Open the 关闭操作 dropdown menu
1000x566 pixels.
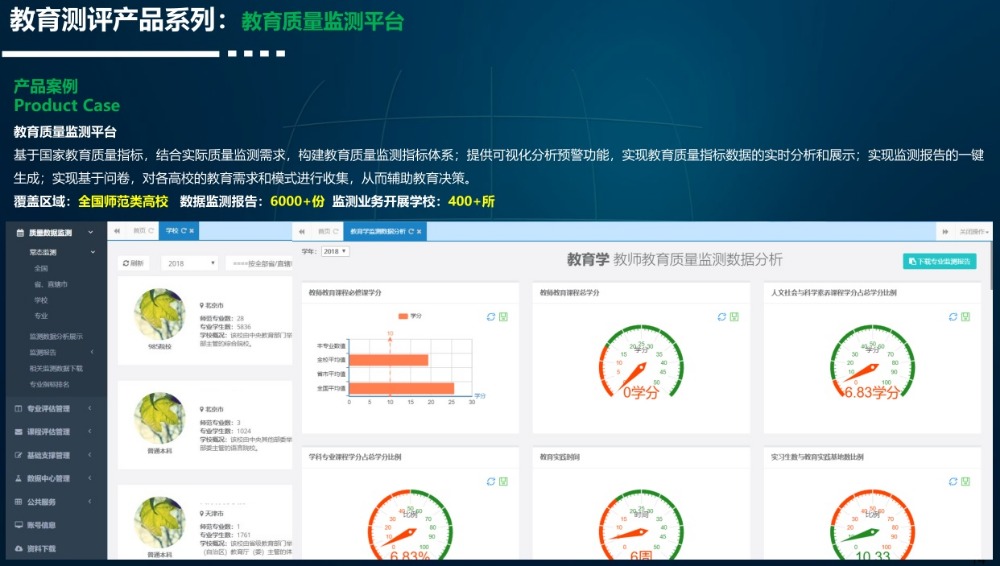tap(973, 231)
